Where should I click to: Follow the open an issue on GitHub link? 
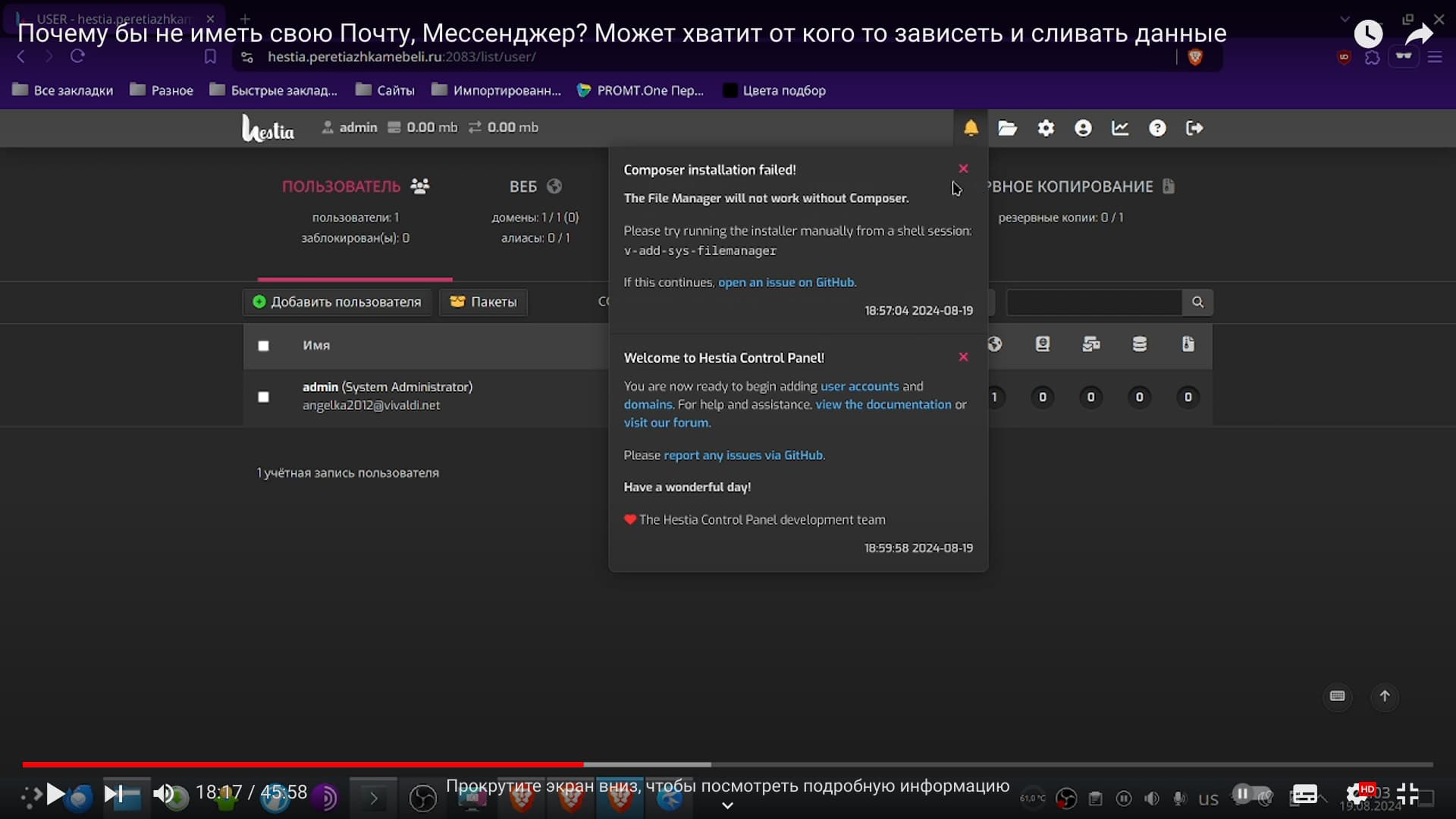point(786,282)
